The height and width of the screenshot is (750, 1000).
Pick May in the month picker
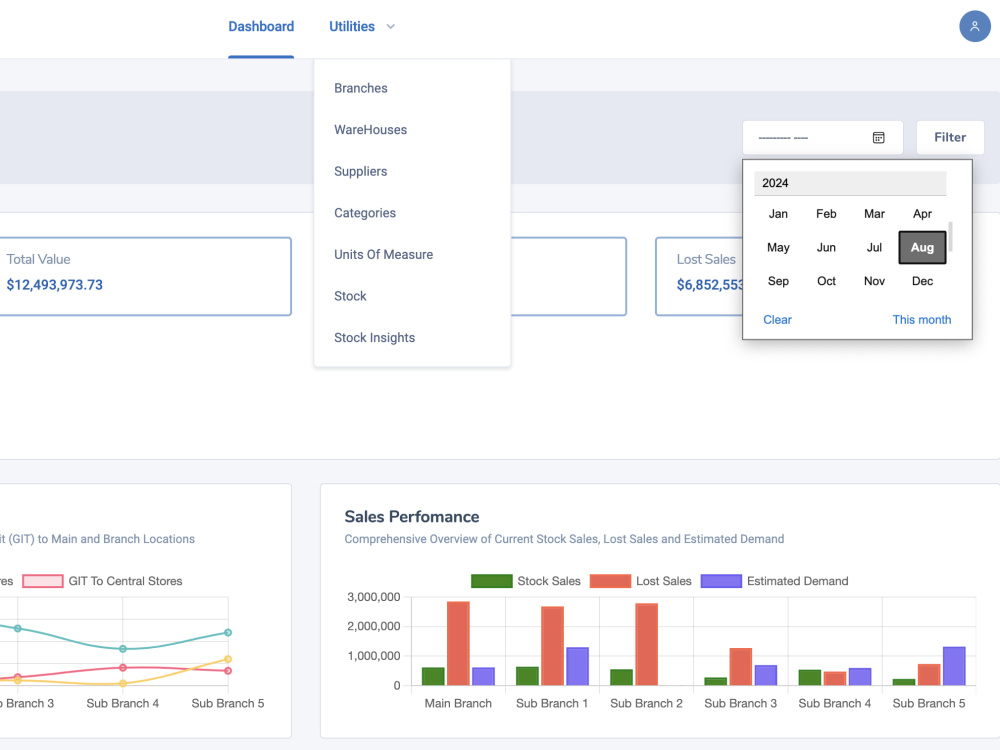pyautogui.click(x=777, y=247)
